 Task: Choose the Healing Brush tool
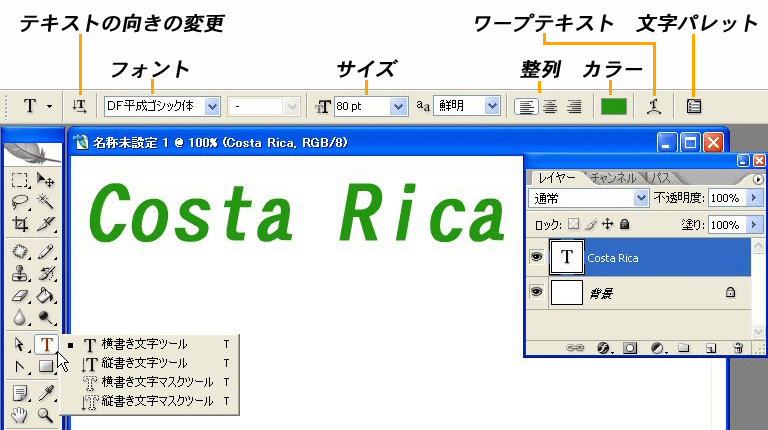click(20, 251)
